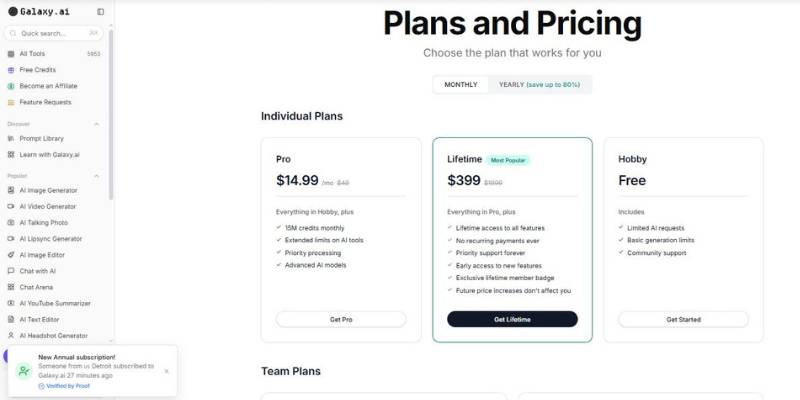Click the AI YouTube Summarizer icon

pyautogui.click(x=11, y=303)
